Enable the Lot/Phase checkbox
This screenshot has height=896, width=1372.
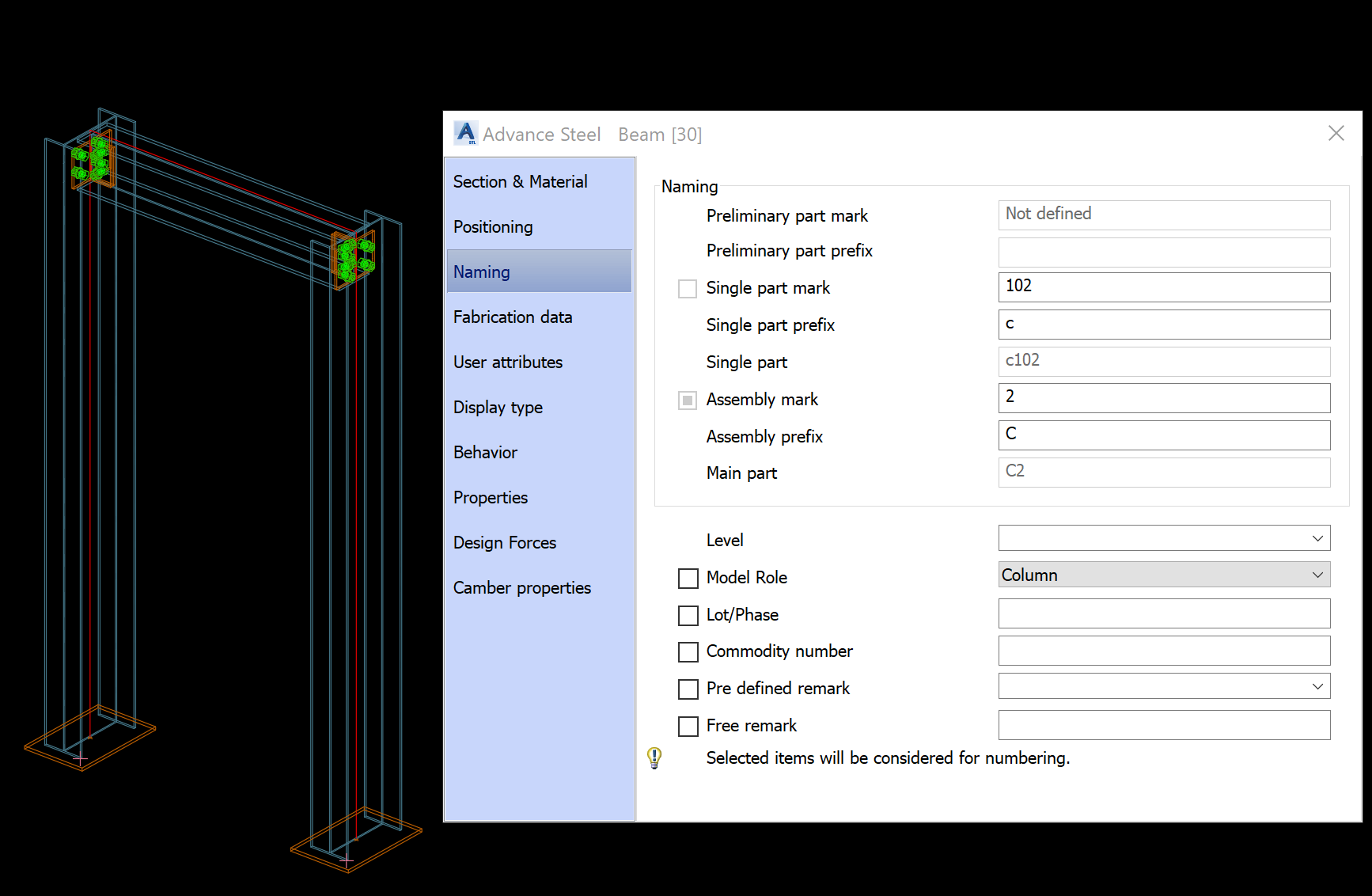[x=688, y=615]
